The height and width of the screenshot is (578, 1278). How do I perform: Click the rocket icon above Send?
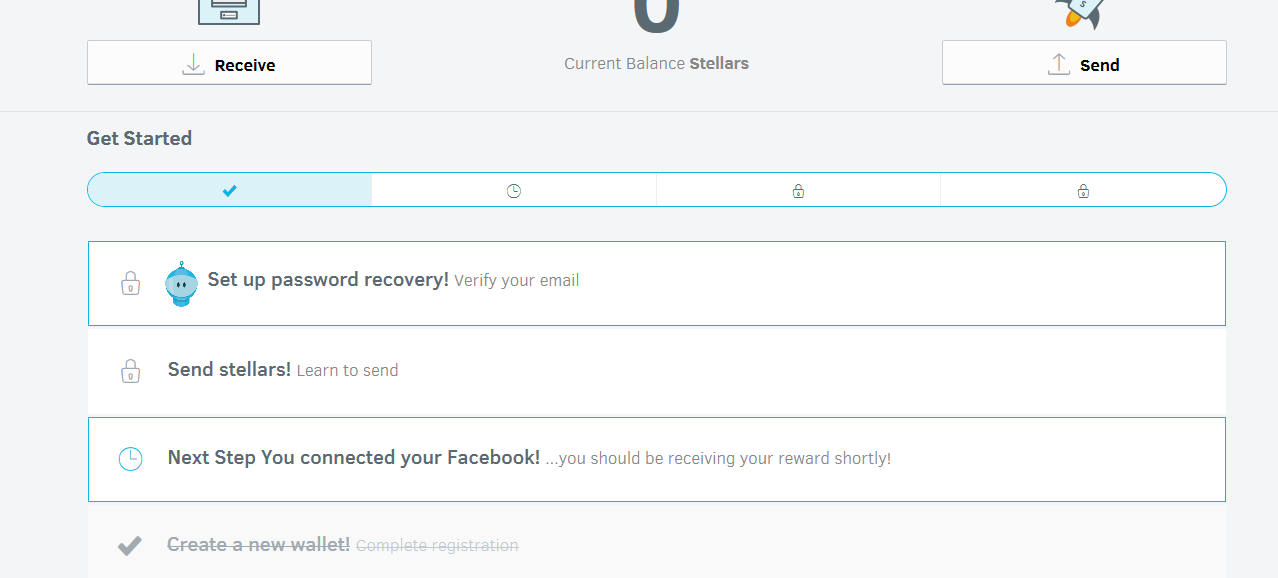click(1080, 12)
